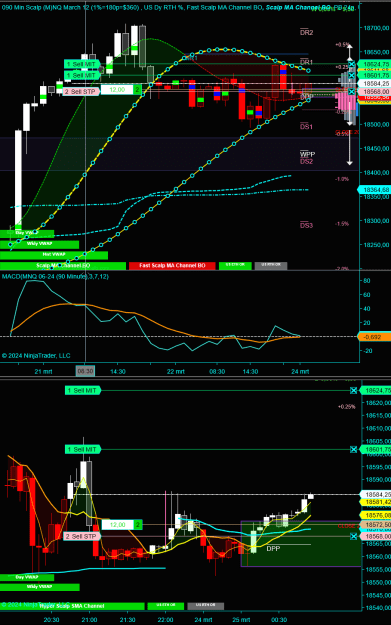Toggle gray status button in bottom chart
391x625 pixels.
[206, 606]
